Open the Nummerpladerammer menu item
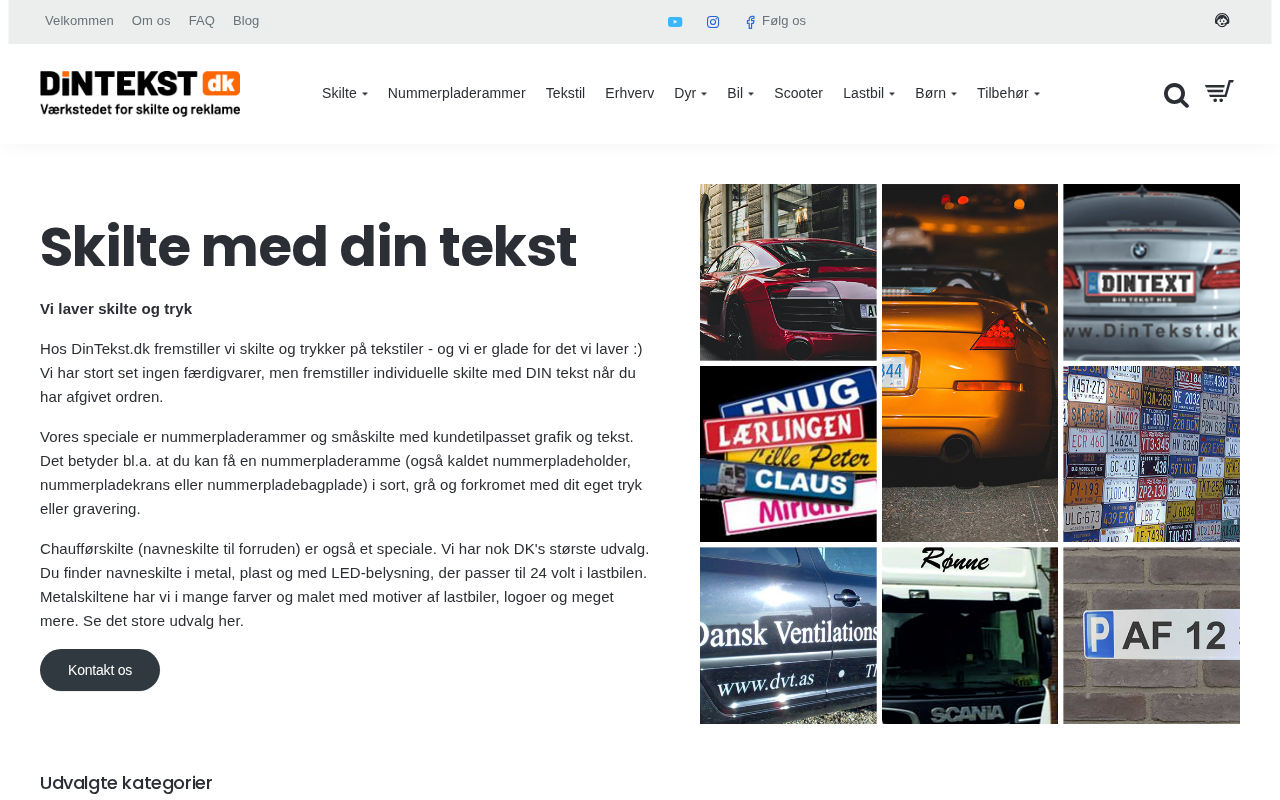Image resolution: width=1280 pixels, height=800 pixels. pos(456,93)
